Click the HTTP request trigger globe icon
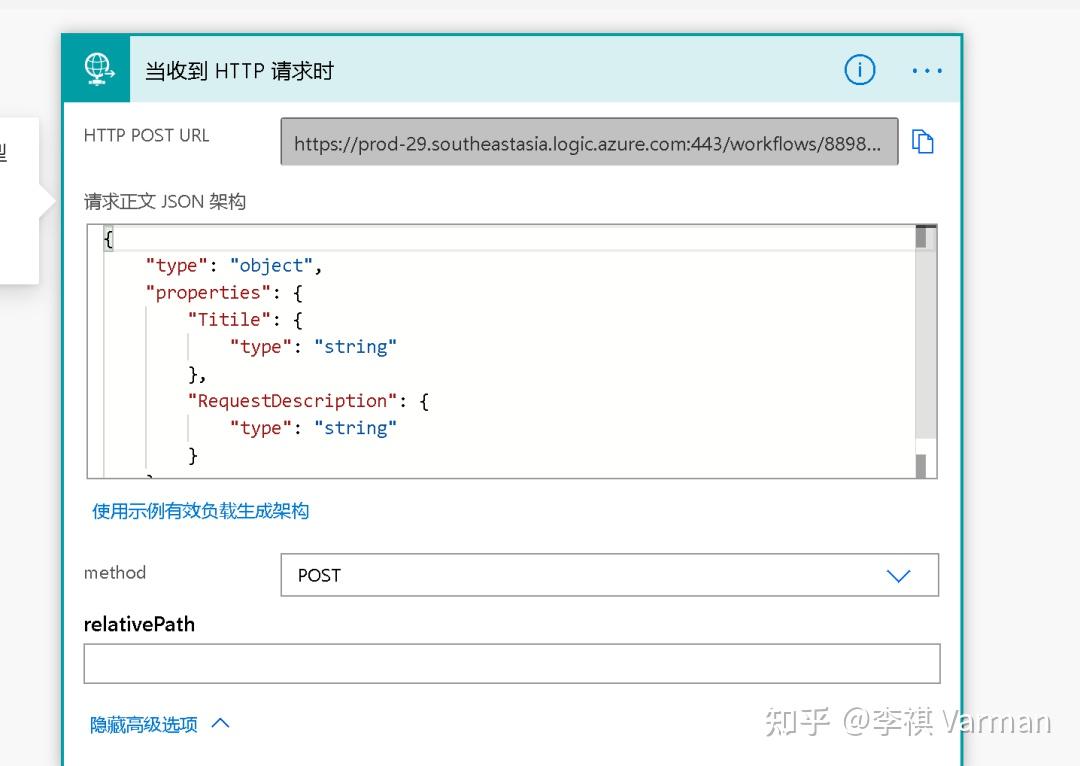The width and height of the screenshot is (1080, 766). click(x=98, y=70)
